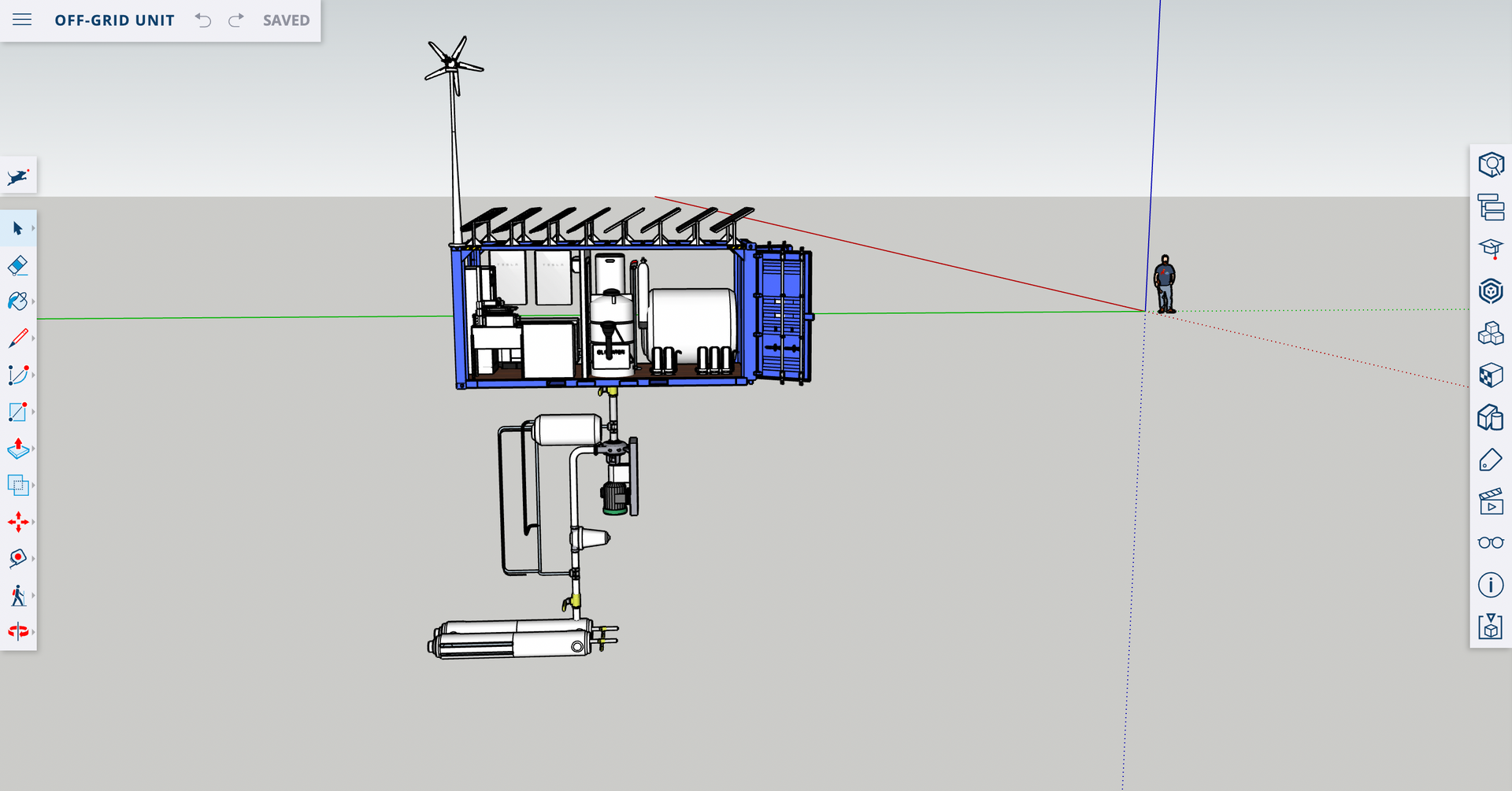Select the Walk tool
1512x791 pixels.
tap(18, 595)
